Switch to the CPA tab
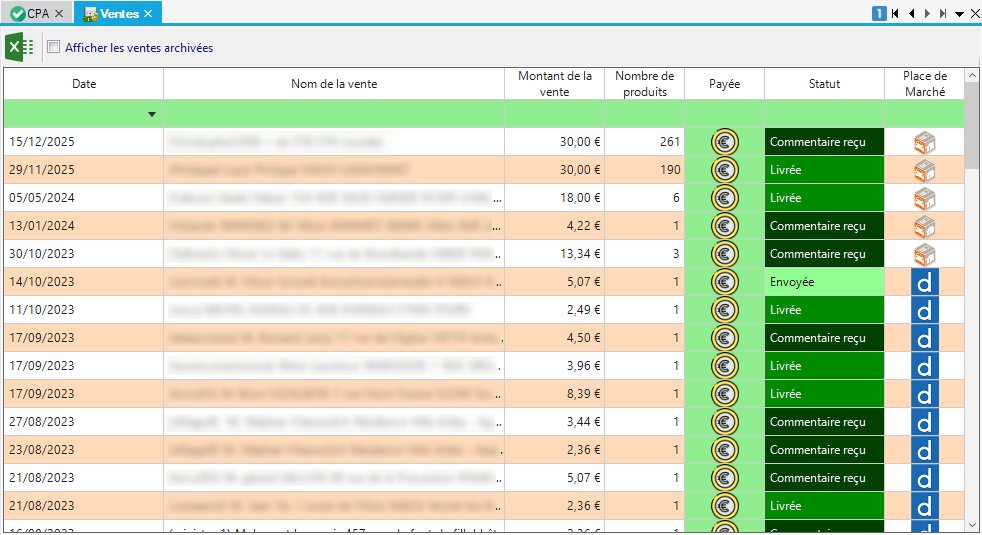Screen dimensions: 982x535 (38, 13)
